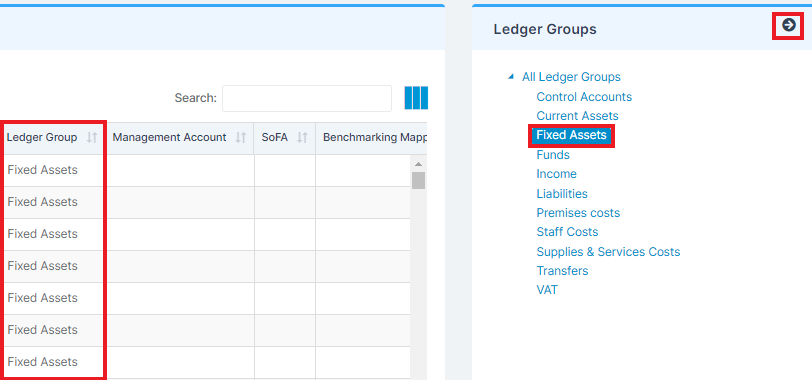This screenshot has width=812, height=380.
Task: Click inside the Search input field
Action: (307, 98)
